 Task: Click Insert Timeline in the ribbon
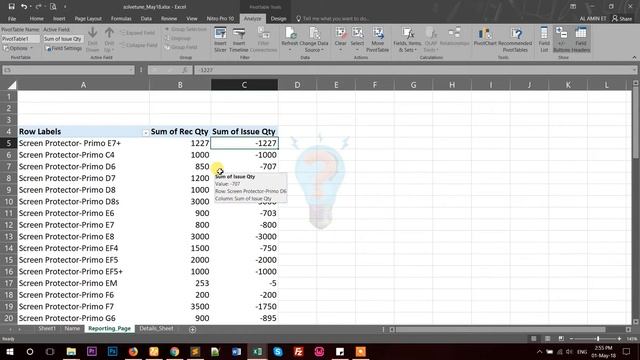tap(239, 40)
